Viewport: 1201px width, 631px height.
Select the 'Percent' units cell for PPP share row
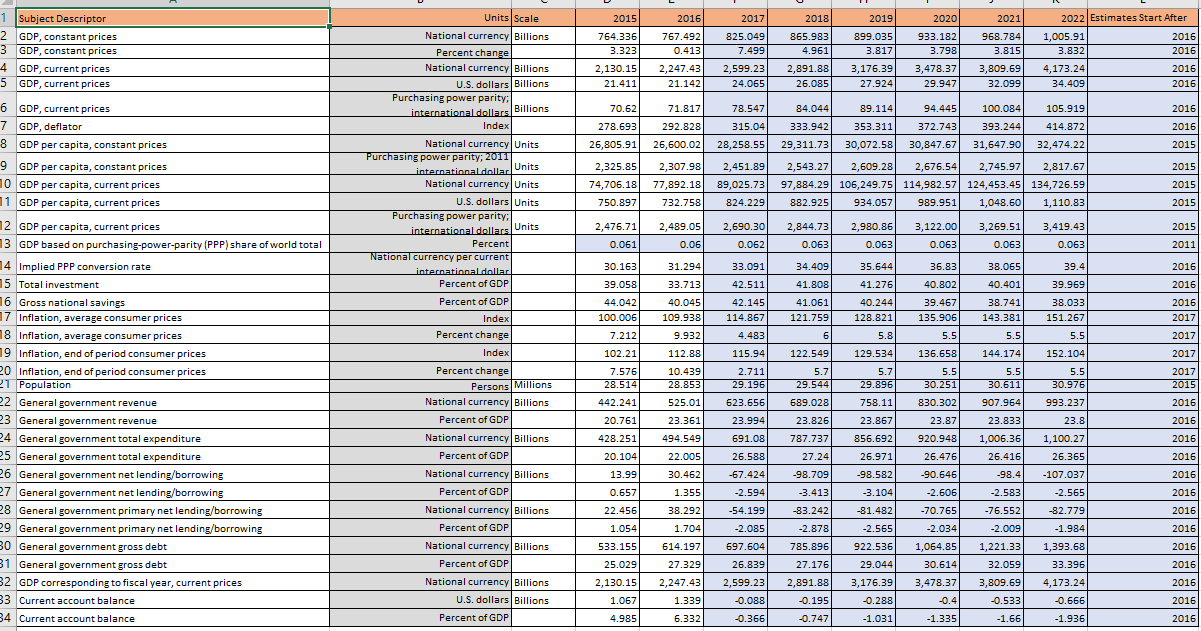tap(421, 244)
